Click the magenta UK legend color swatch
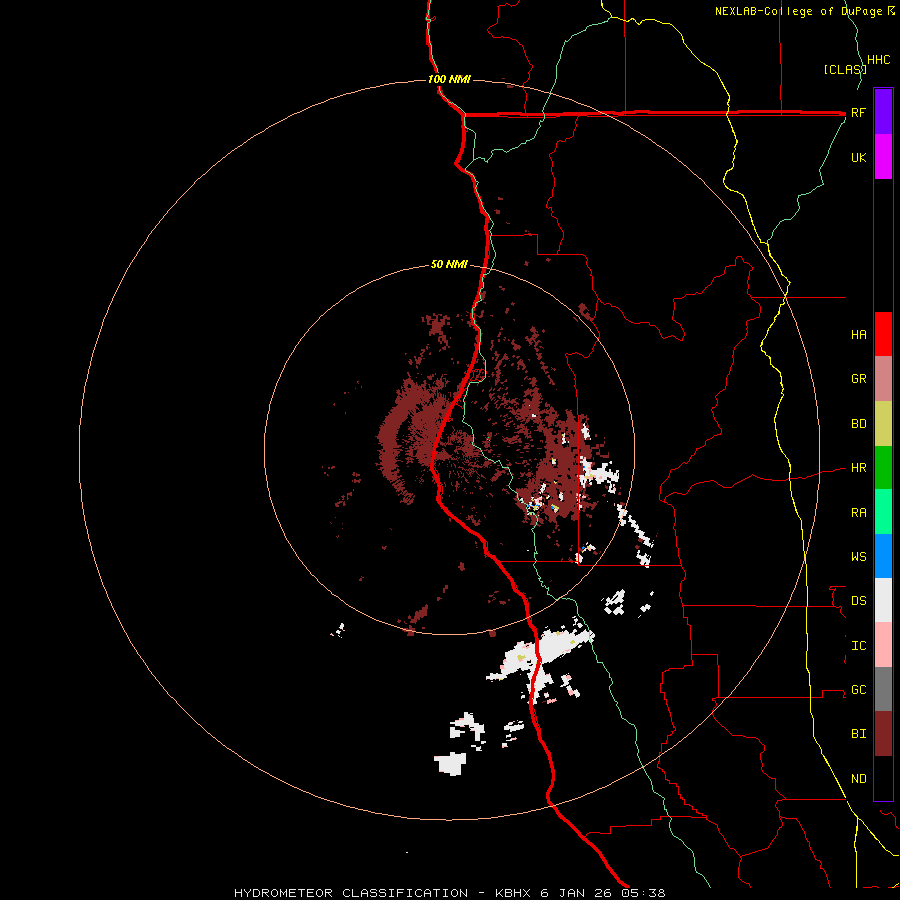900x900 pixels. [883, 157]
